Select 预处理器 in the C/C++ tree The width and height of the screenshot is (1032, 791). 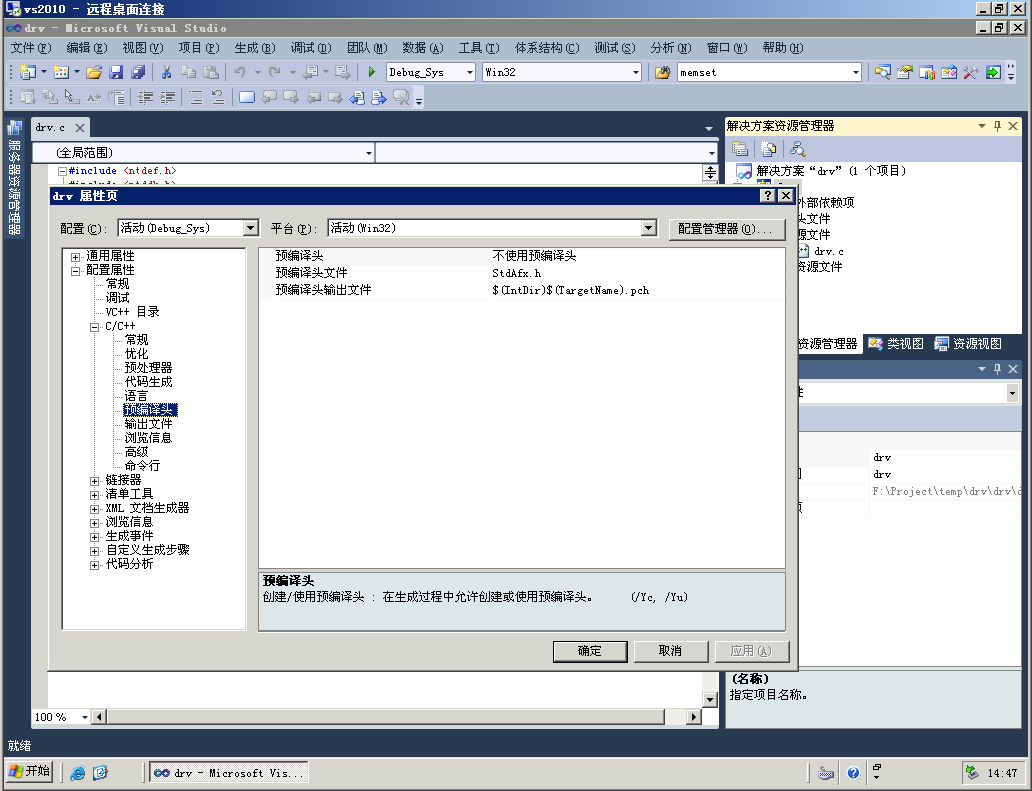click(x=148, y=368)
